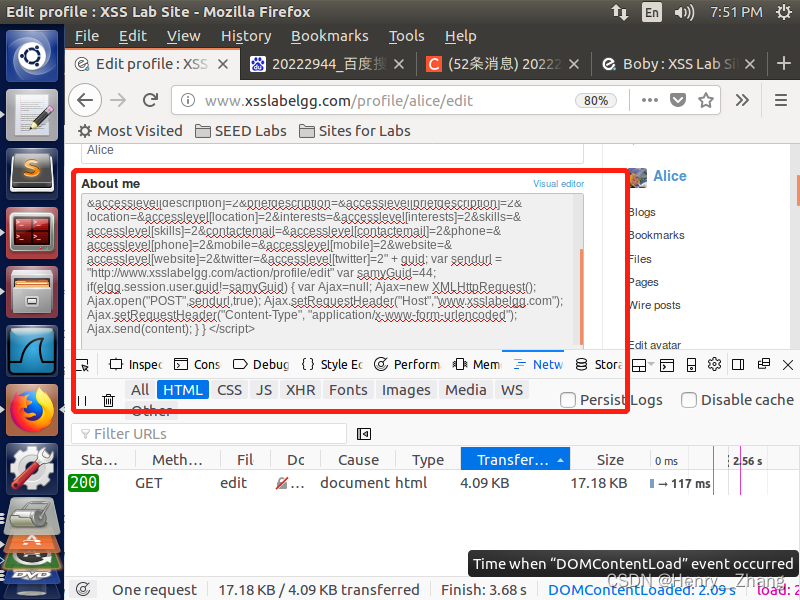This screenshot has width=800, height=600.
Task: Open the Inspector devtools panel
Action: pos(136,365)
